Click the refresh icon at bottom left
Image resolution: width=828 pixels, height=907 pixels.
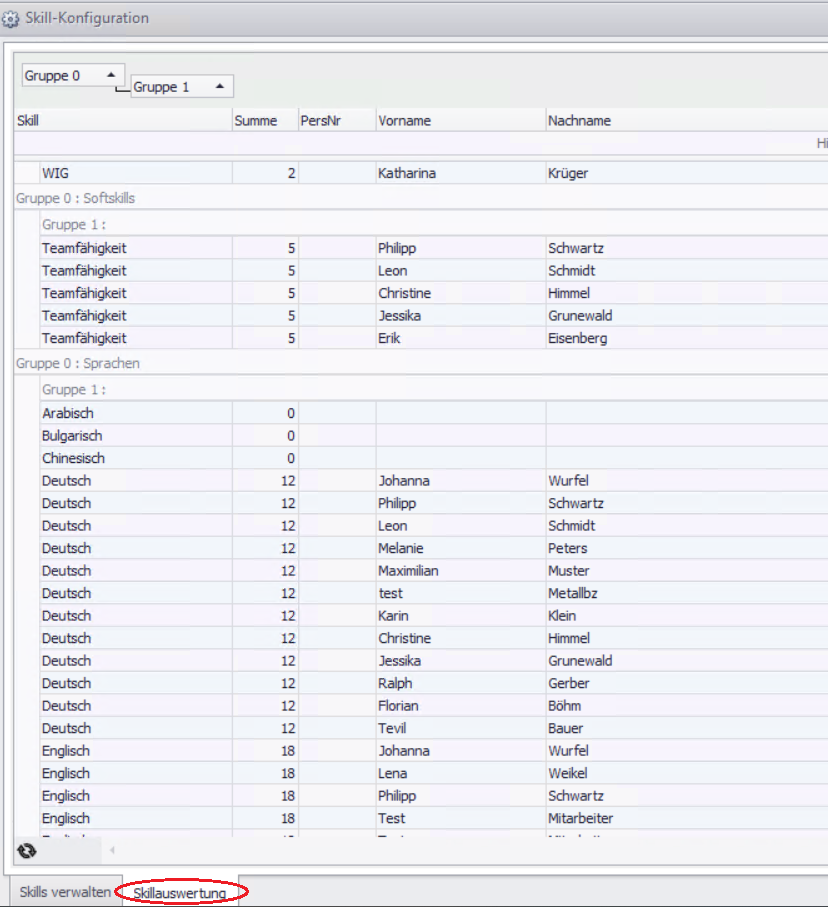27,851
